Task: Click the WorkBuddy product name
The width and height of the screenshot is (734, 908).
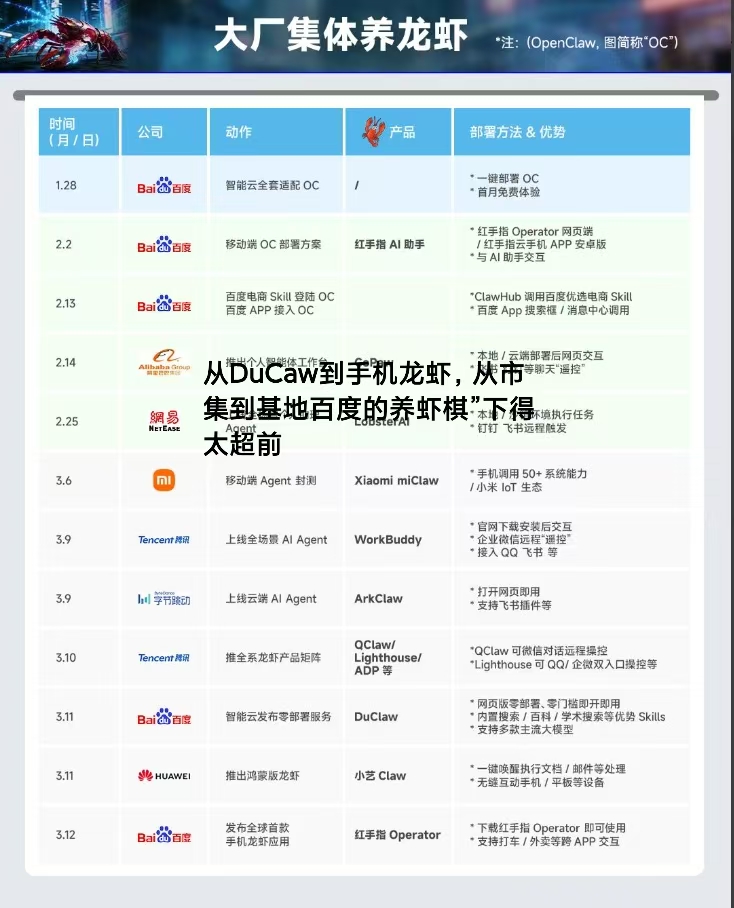Action: coord(388,540)
